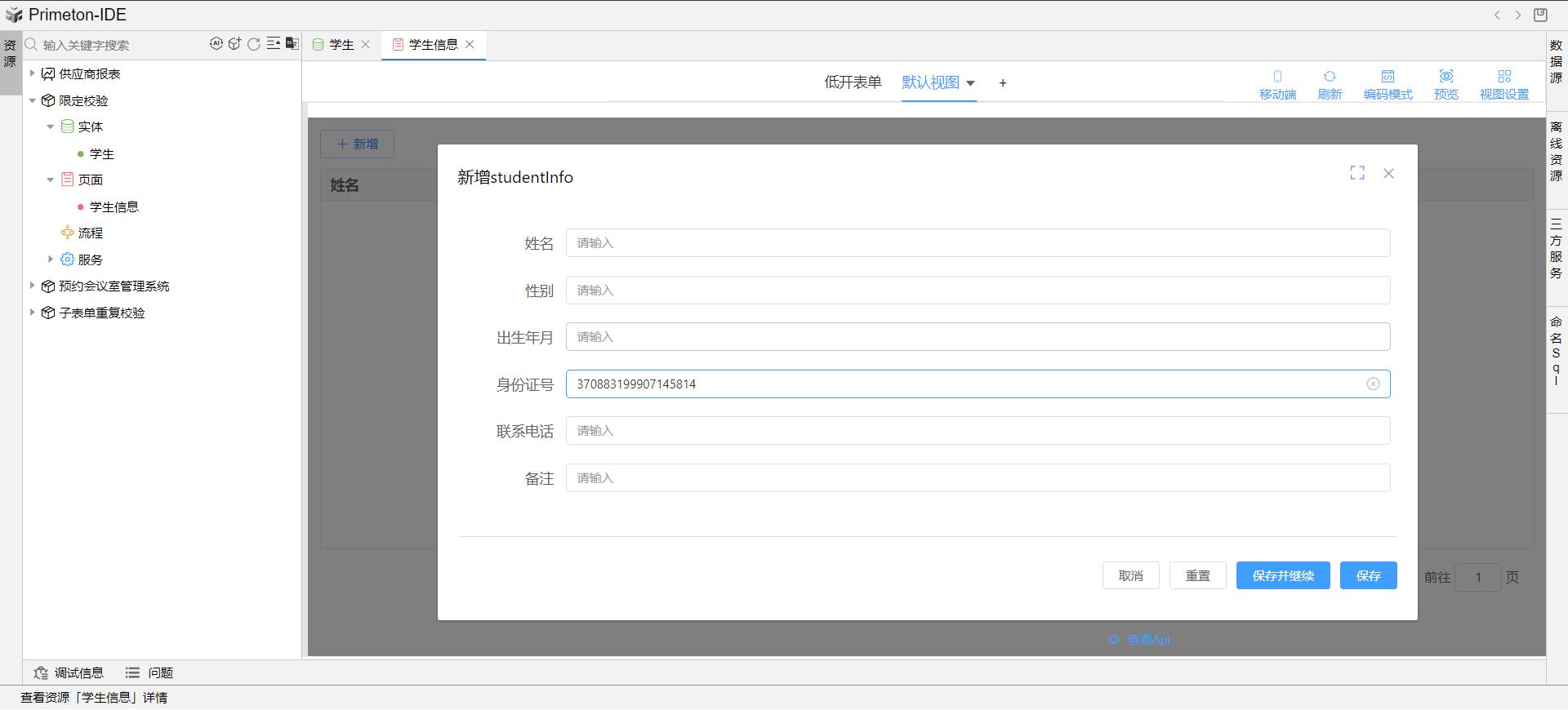Click the 保存并继续 button

coord(1282,576)
